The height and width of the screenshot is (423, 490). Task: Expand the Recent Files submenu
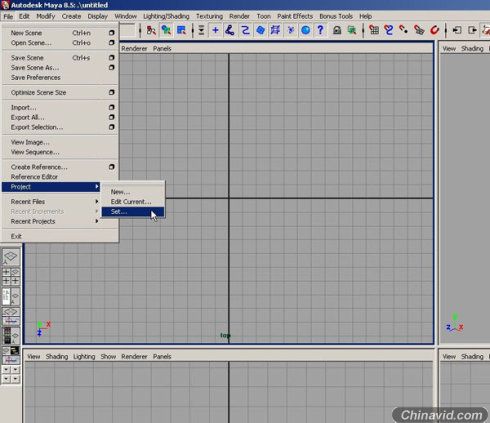click(97, 201)
